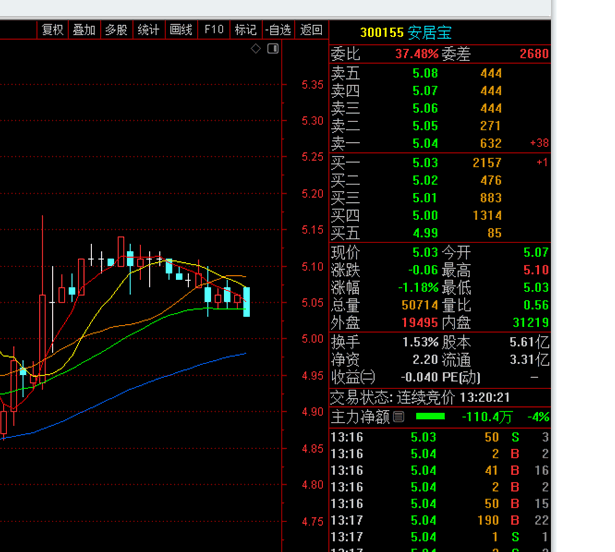This screenshot has width=615, height=552.
Task: Click the 今开 value 5.07
Action: (x=536, y=253)
